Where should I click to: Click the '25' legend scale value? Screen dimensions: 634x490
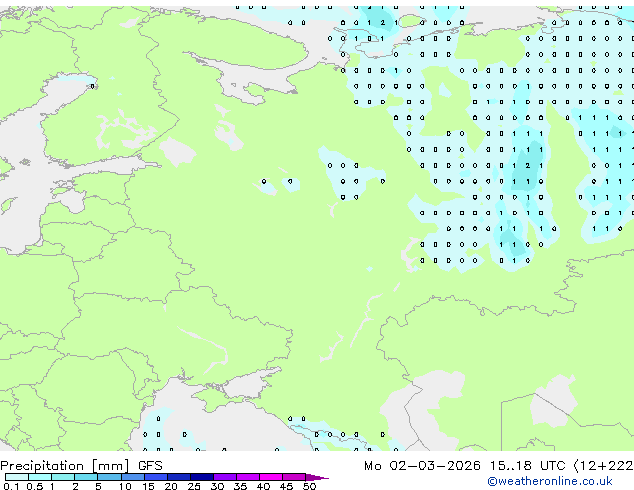click(194, 486)
